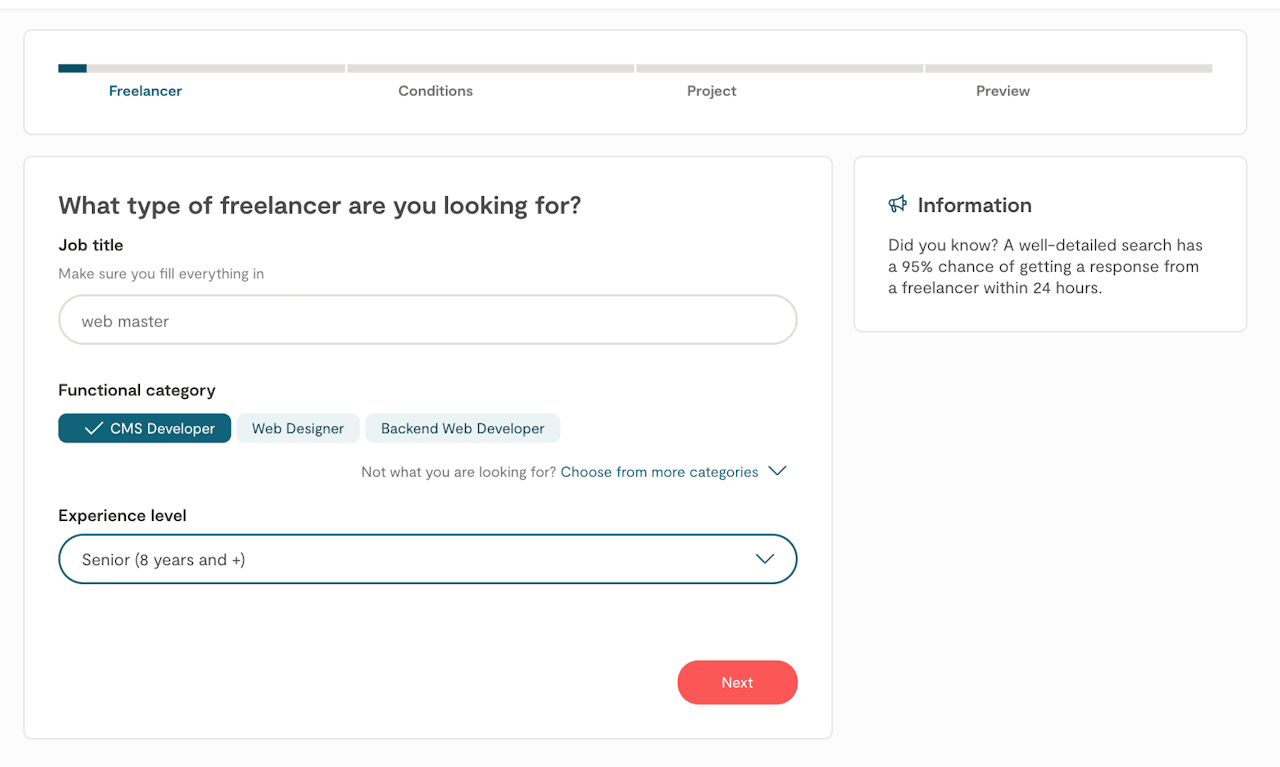1280x767 pixels.
Task: Select the Backend Web Developer chip
Action: click(462, 428)
